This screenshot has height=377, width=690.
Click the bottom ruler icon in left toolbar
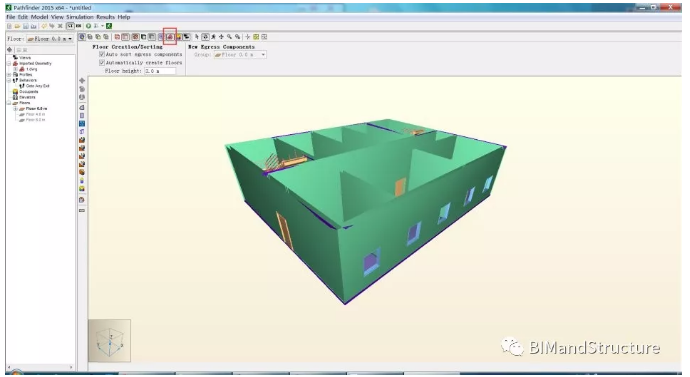[x=82, y=210]
